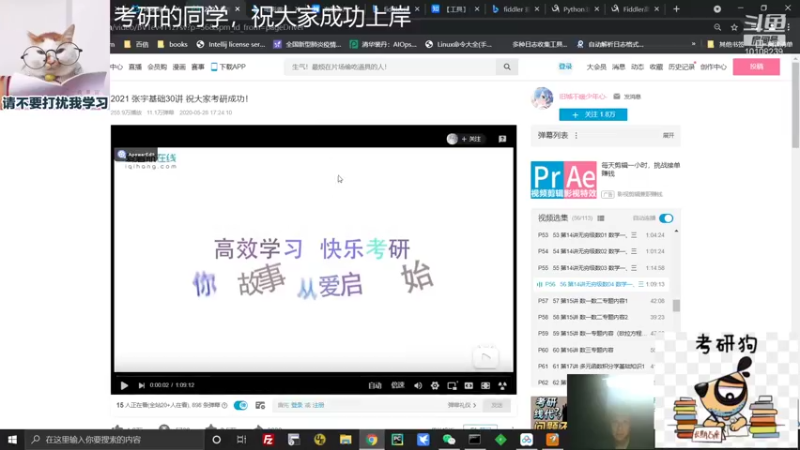Click Chrome zoom magnifier icon in address bar
Screen dimensions: 800x450
pos(717,28)
